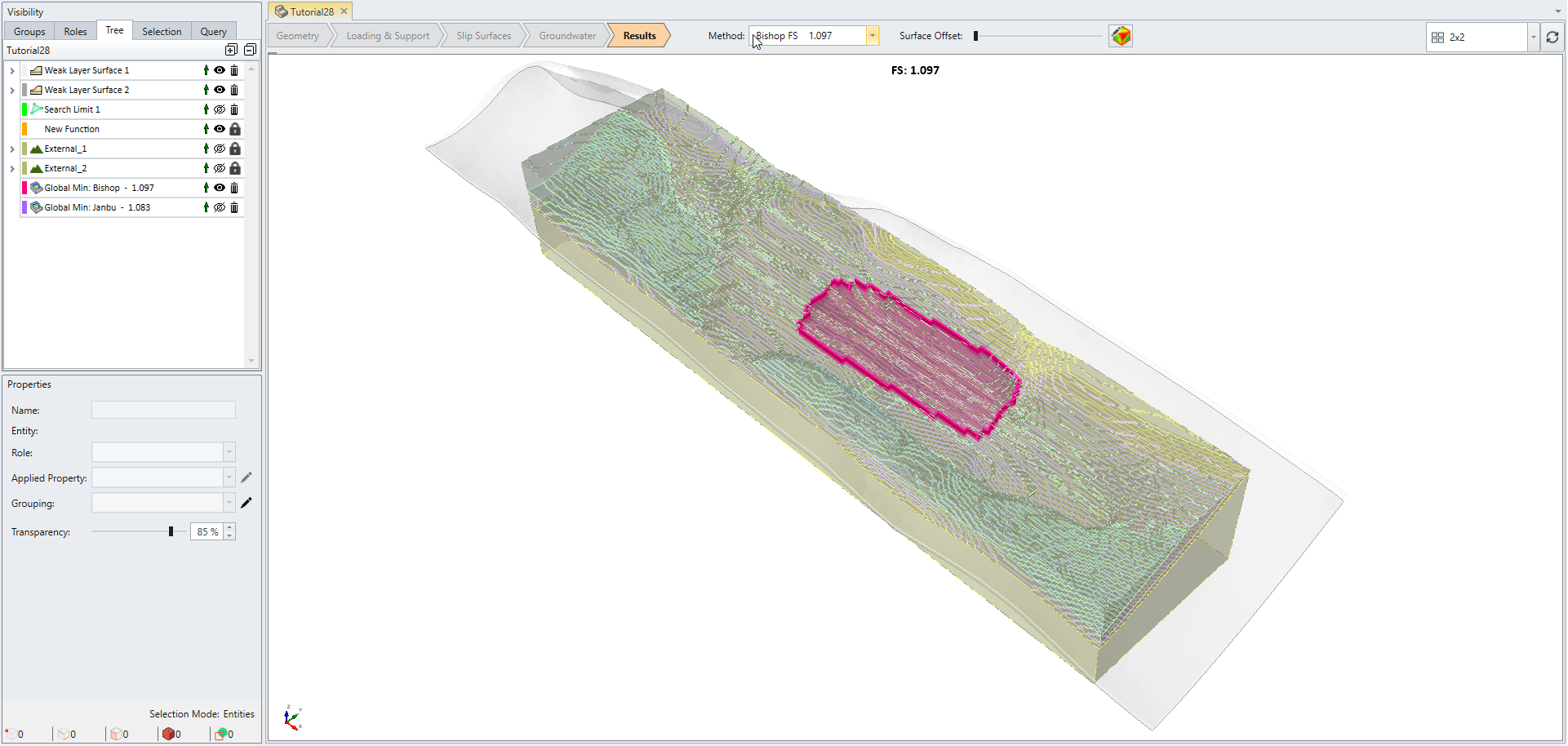Open the 2x2 view layout dropdown
1568x746 pixels.
pos(1533,38)
